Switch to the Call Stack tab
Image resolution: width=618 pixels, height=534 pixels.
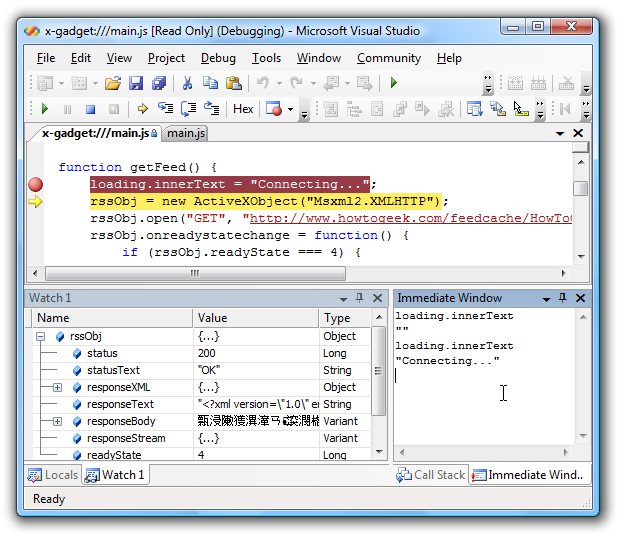(431, 475)
